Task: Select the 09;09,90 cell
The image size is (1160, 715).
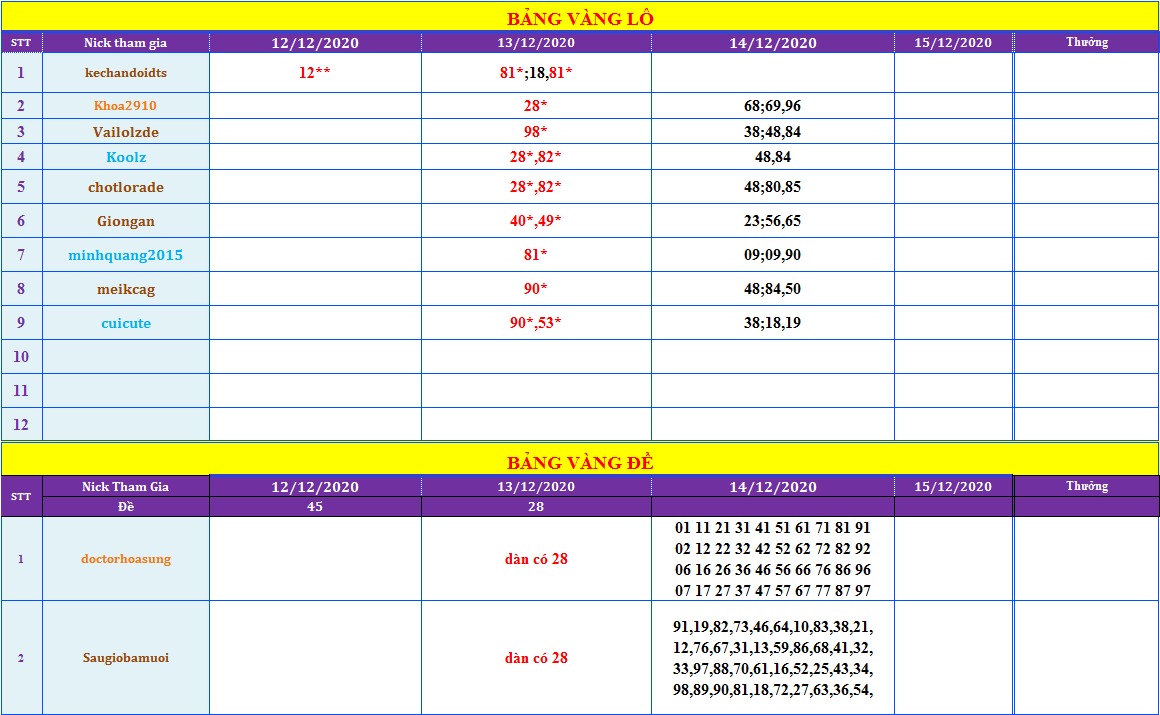Action: 773,255
